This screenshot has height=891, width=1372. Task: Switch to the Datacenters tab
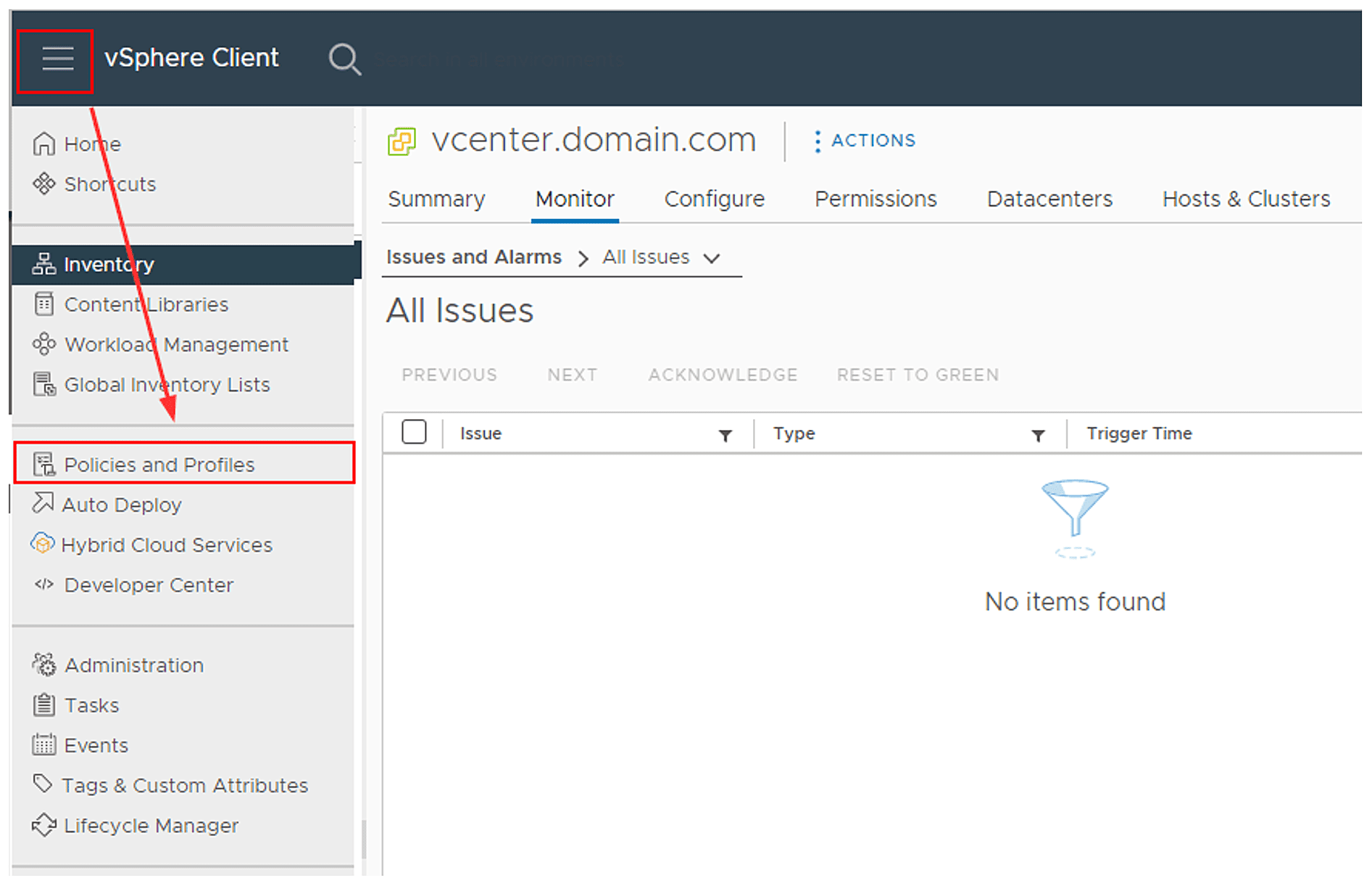point(1049,199)
